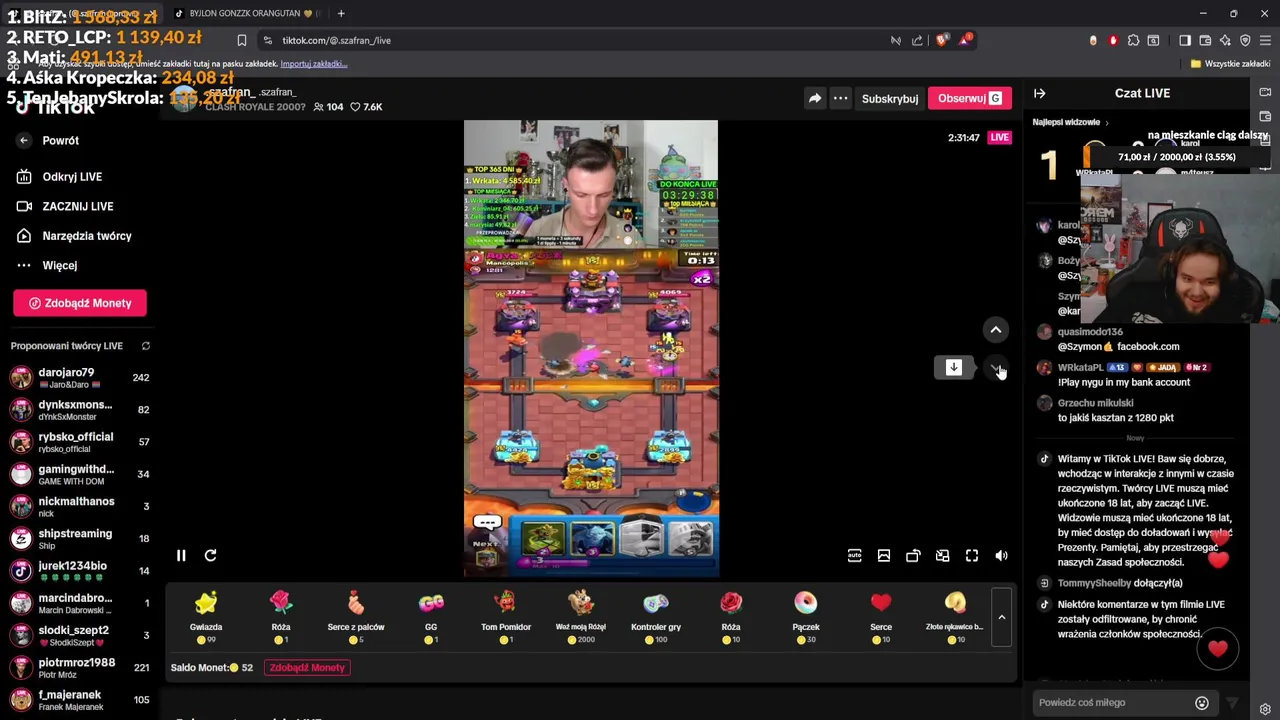Open Leo AI sparkle icon
The height and width of the screenshot is (720, 1280).
point(1225,41)
